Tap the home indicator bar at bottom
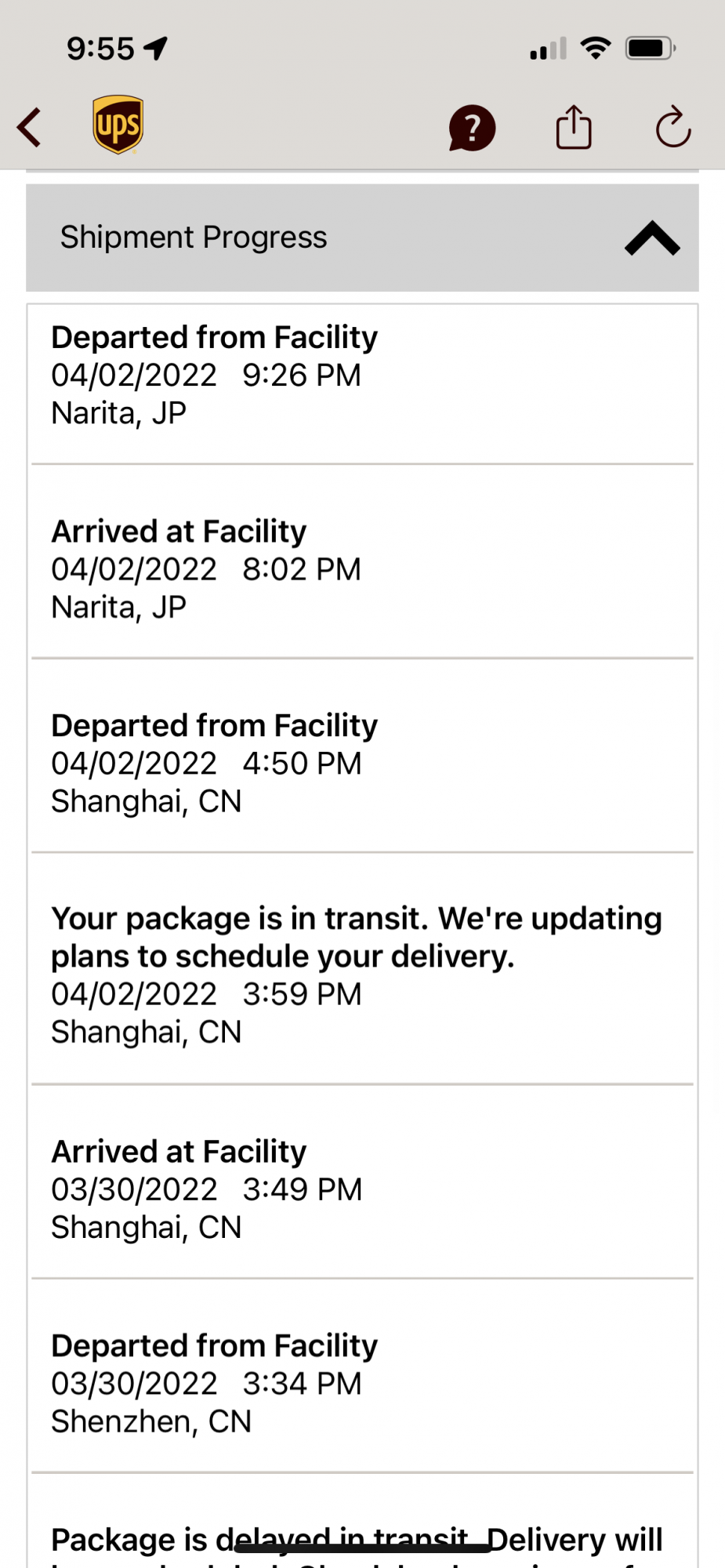Screen dimensions: 725x1568 (x=362, y=1548)
